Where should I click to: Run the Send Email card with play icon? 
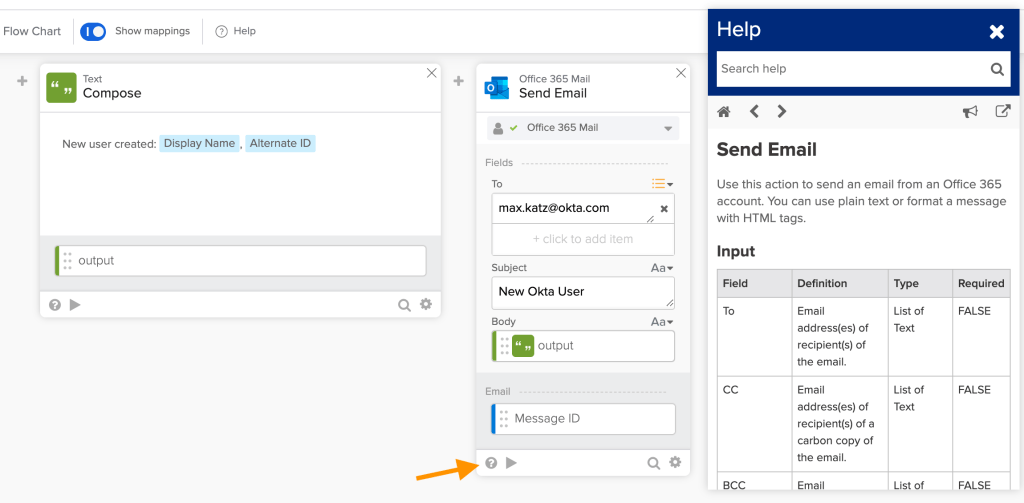pyautogui.click(x=511, y=463)
